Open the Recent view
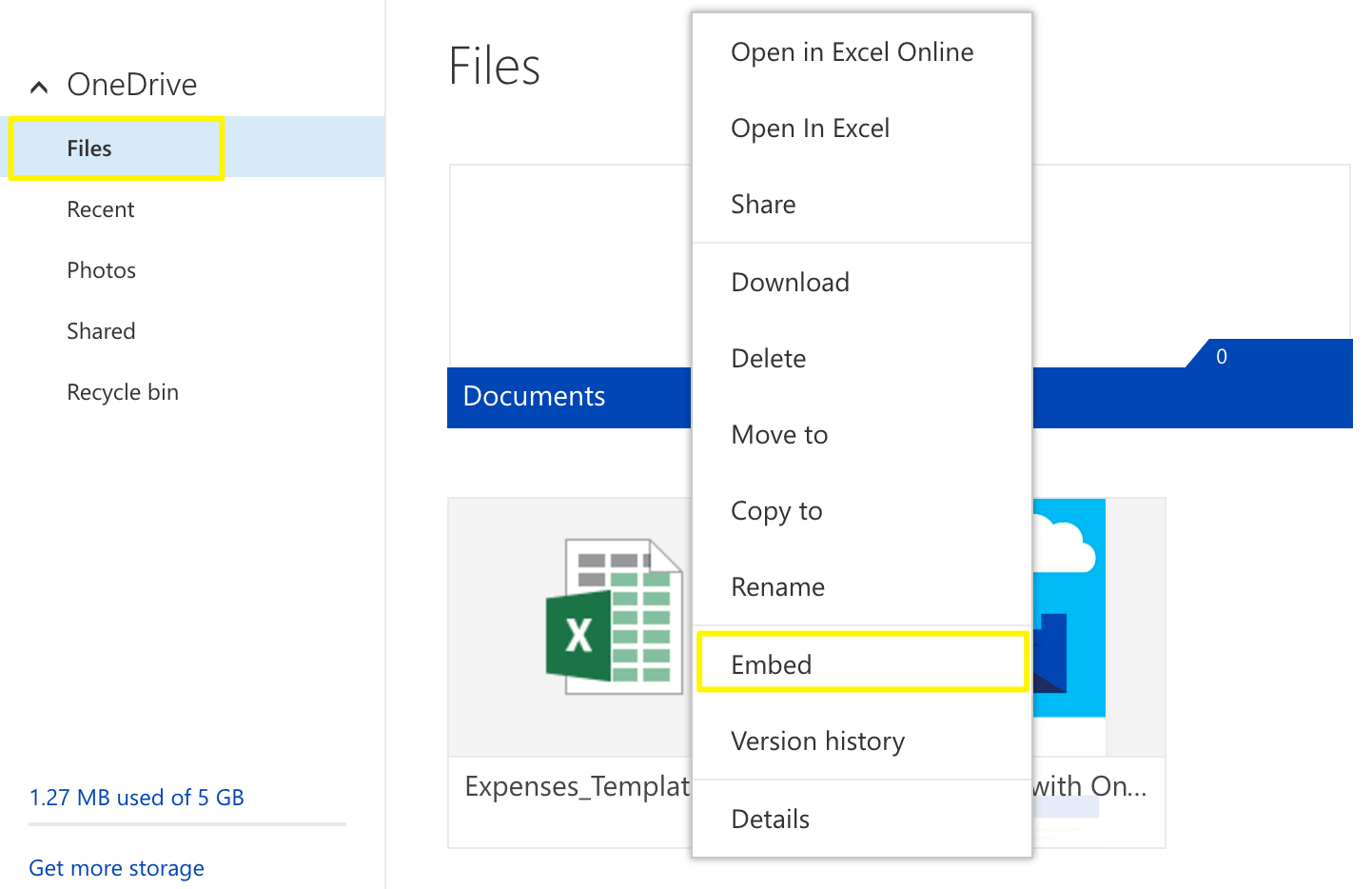Screen dimensions: 1372x889 (x=100, y=208)
